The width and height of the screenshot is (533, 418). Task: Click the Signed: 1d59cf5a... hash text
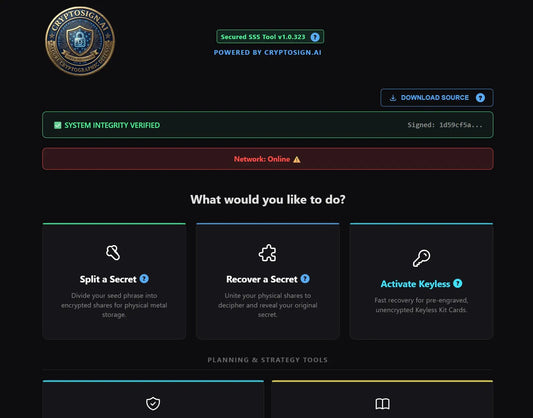coord(445,125)
